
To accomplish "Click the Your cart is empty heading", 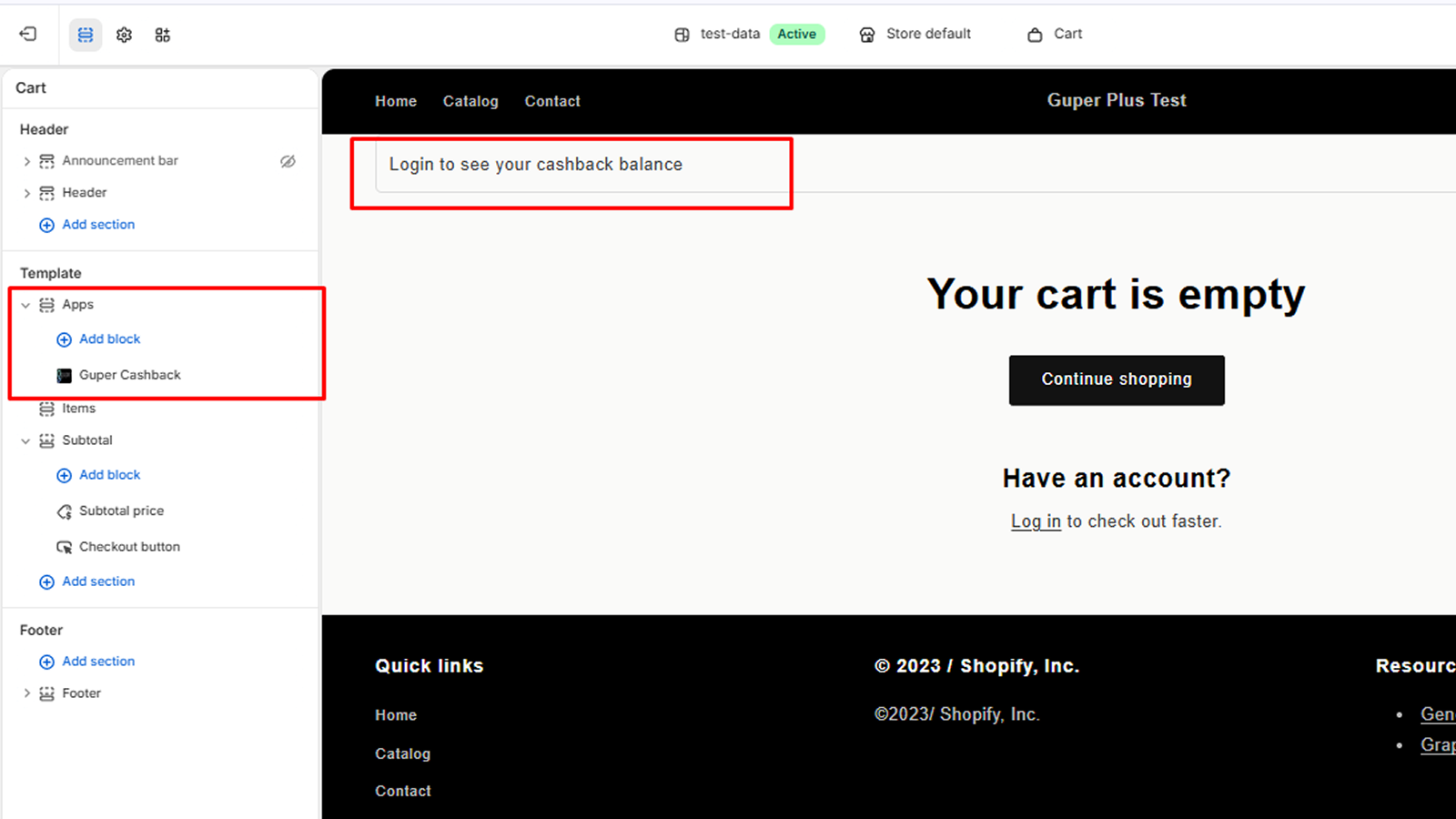I will (x=1116, y=294).
